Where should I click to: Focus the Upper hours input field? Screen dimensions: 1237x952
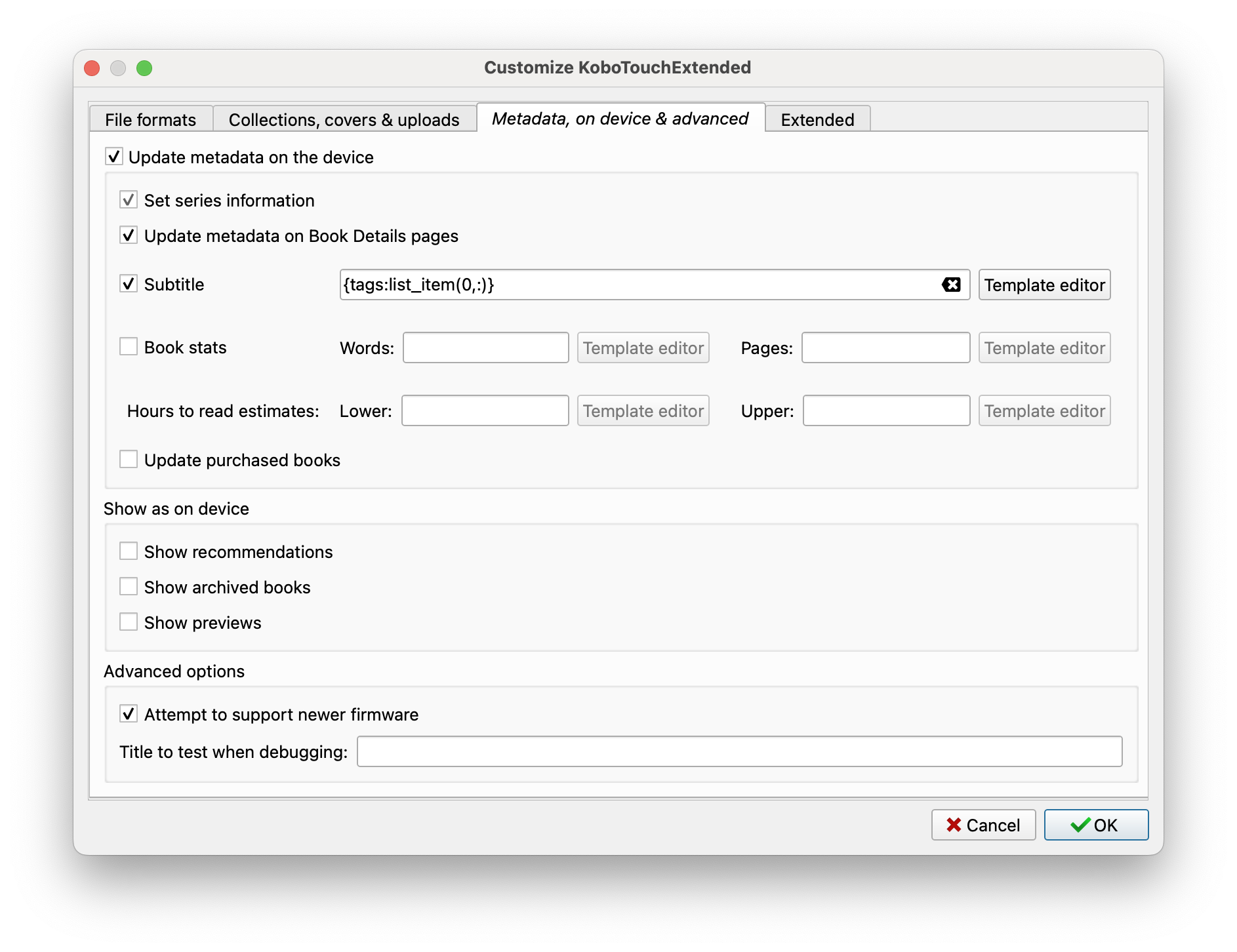pos(887,410)
